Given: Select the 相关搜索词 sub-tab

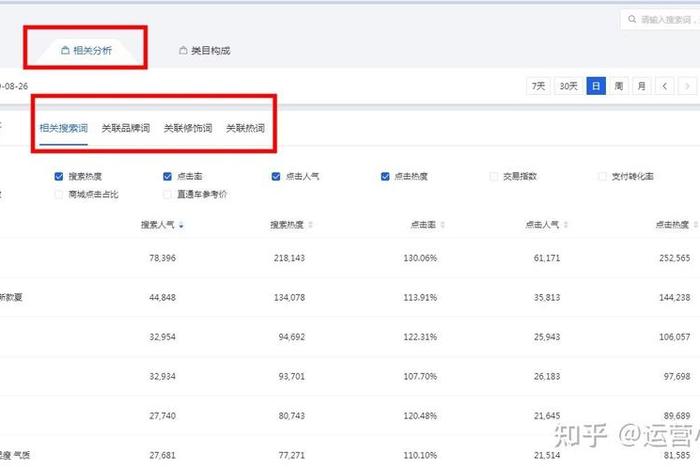Looking at the screenshot, I should tap(63, 128).
